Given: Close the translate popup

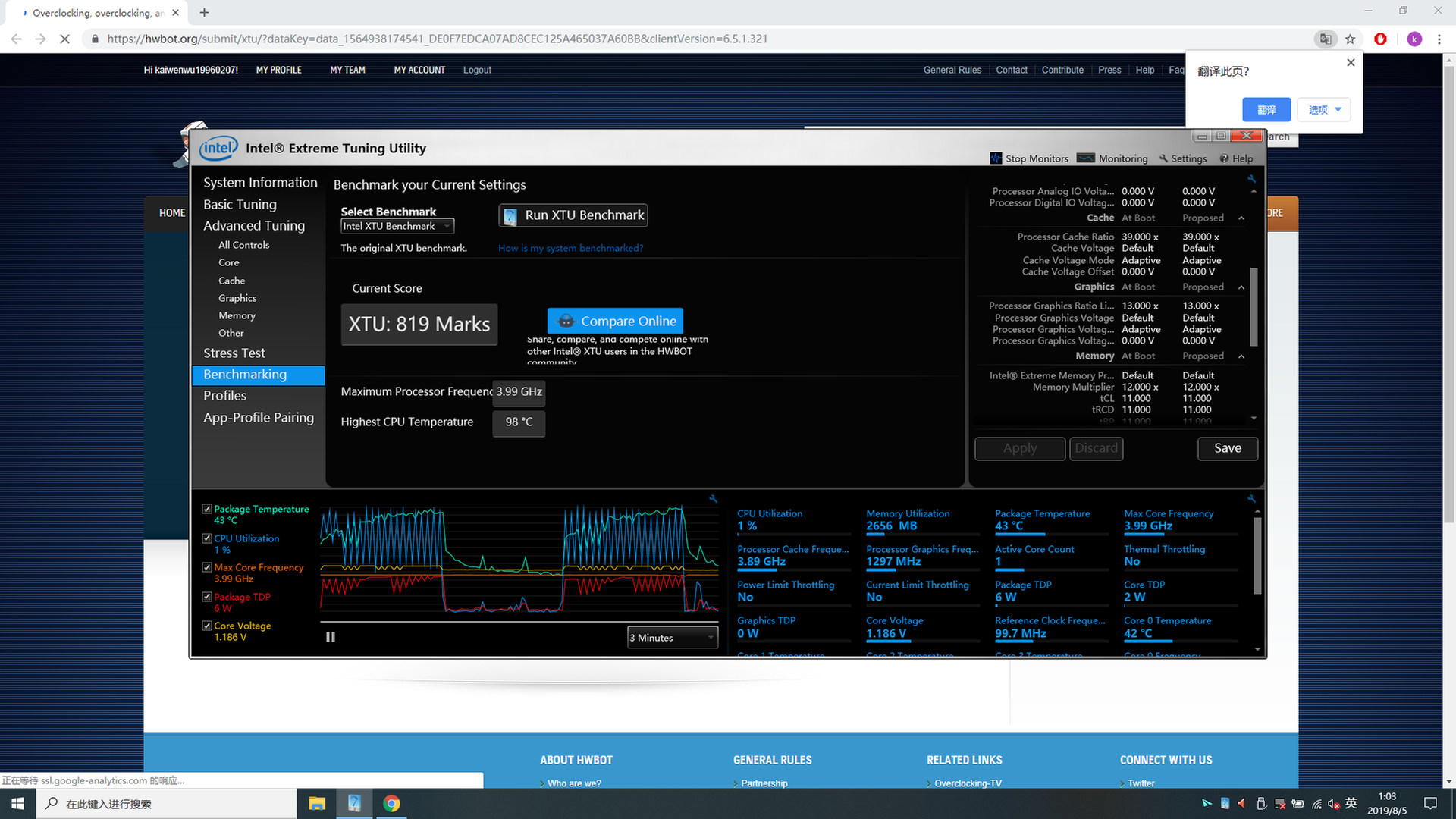Looking at the screenshot, I should click(1351, 63).
